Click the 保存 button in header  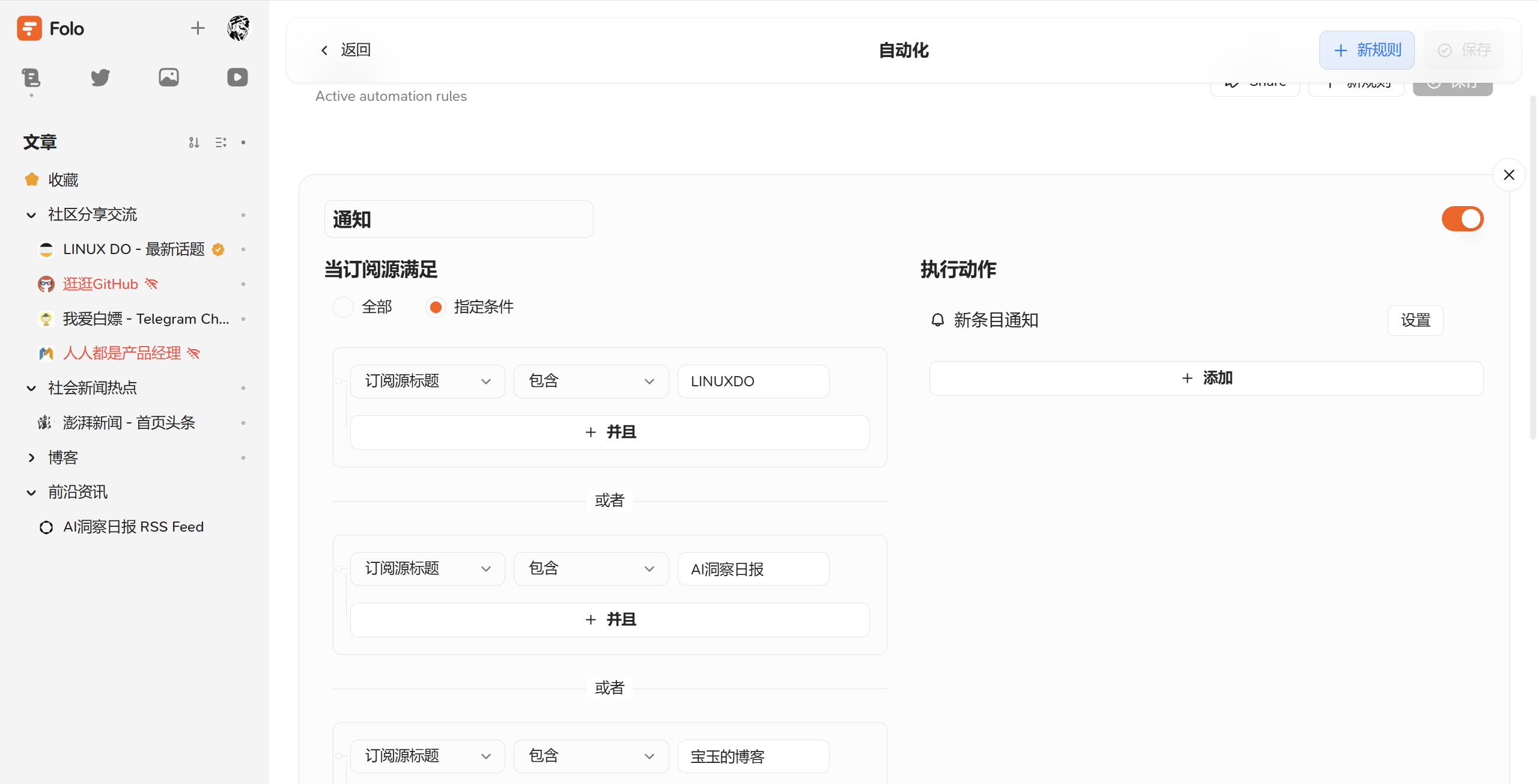coord(1464,50)
